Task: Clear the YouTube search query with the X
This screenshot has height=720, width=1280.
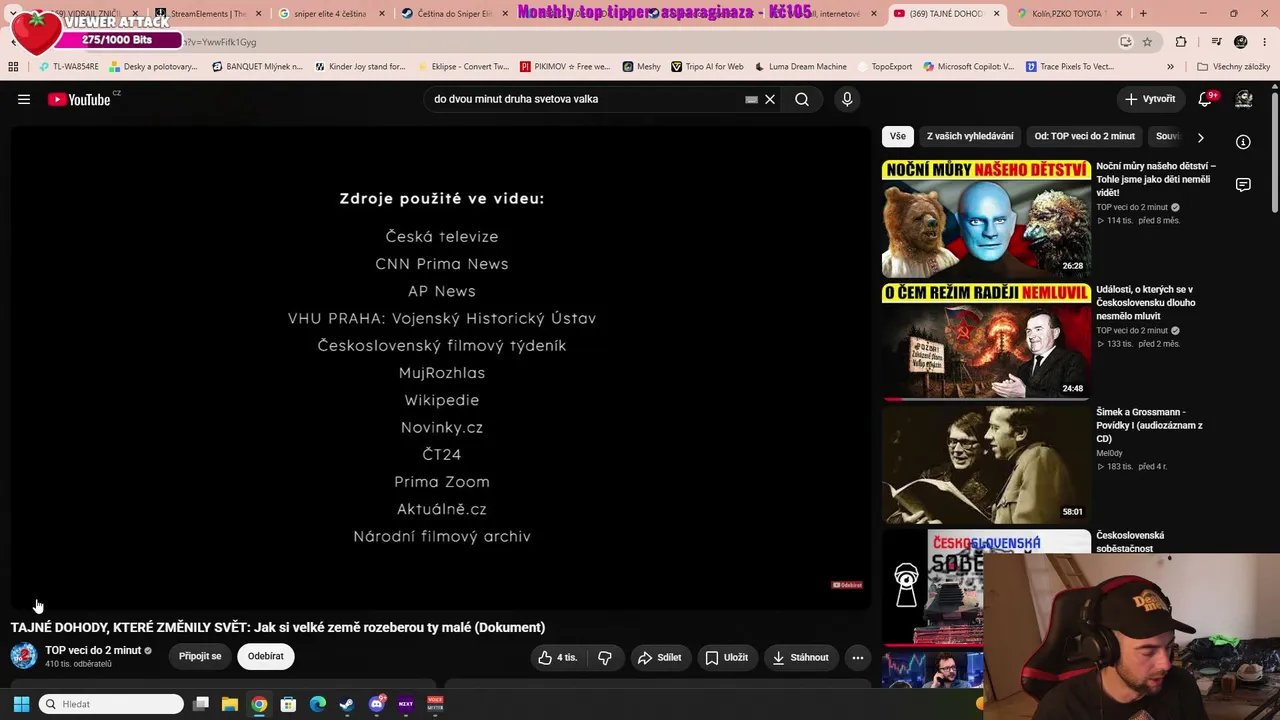Action: click(770, 99)
